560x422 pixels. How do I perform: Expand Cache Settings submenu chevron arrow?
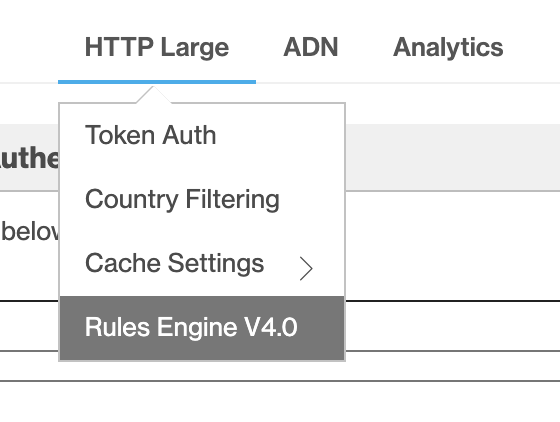pyautogui.click(x=306, y=268)
